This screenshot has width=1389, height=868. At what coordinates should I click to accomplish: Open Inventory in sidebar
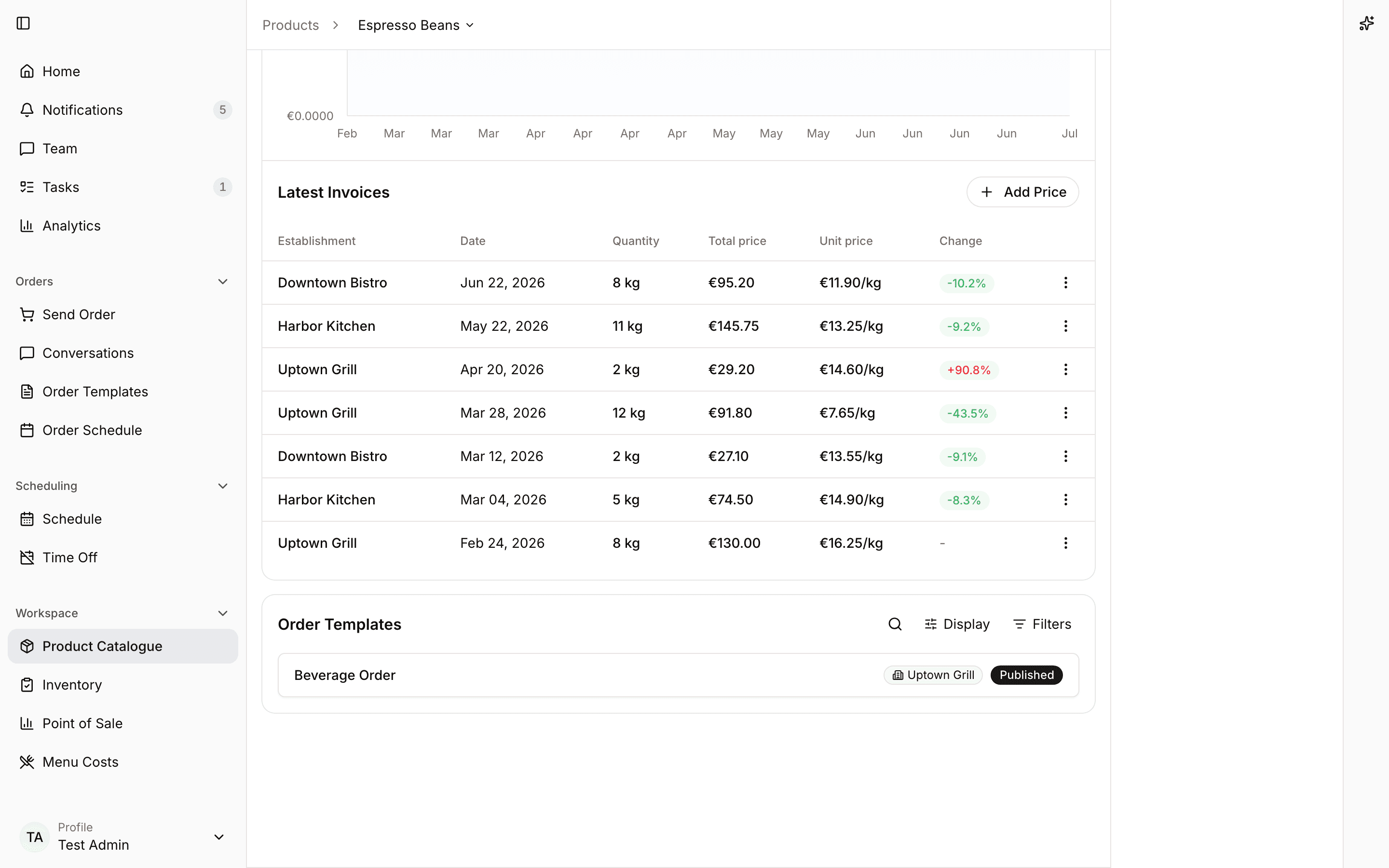pyautogui.click(x=123, y=685)
